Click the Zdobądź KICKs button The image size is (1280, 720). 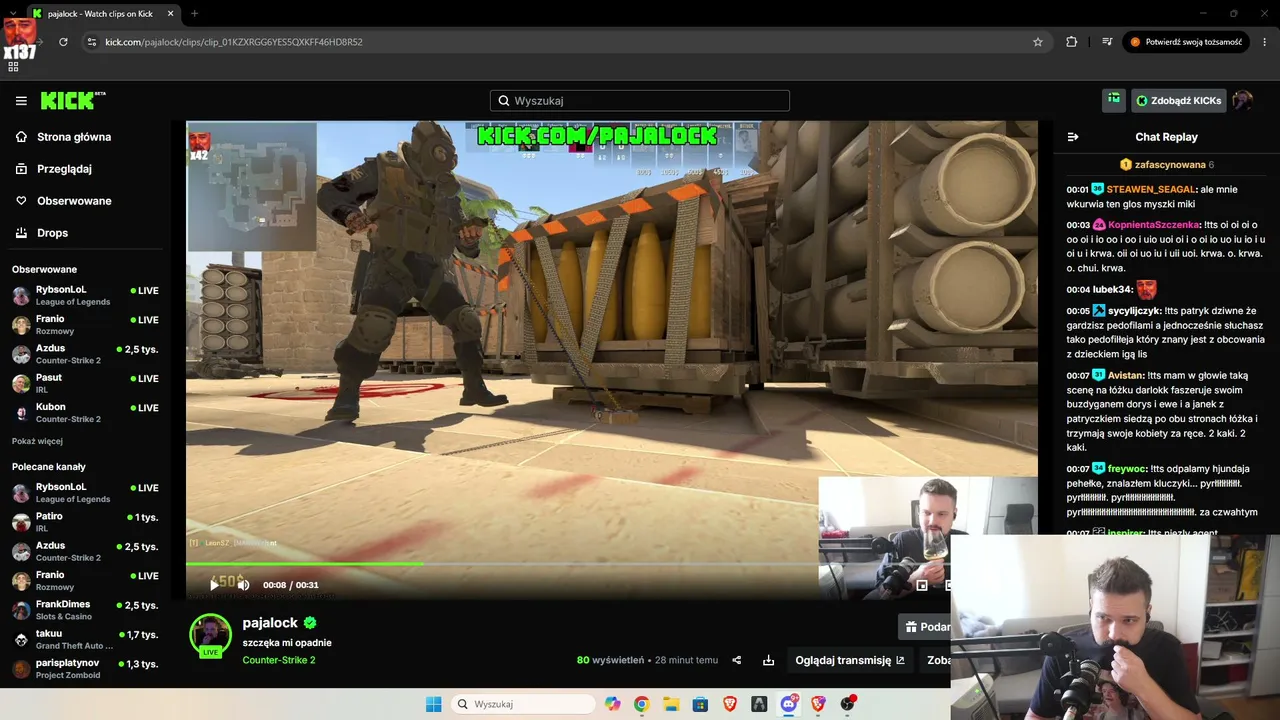coord(1178,101)
